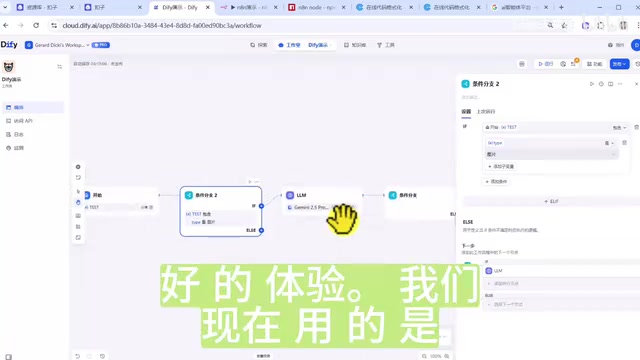Click the environment variables icon in top toolbar
The width and height of the screenshot is (640, 360).
pos(522,64)
